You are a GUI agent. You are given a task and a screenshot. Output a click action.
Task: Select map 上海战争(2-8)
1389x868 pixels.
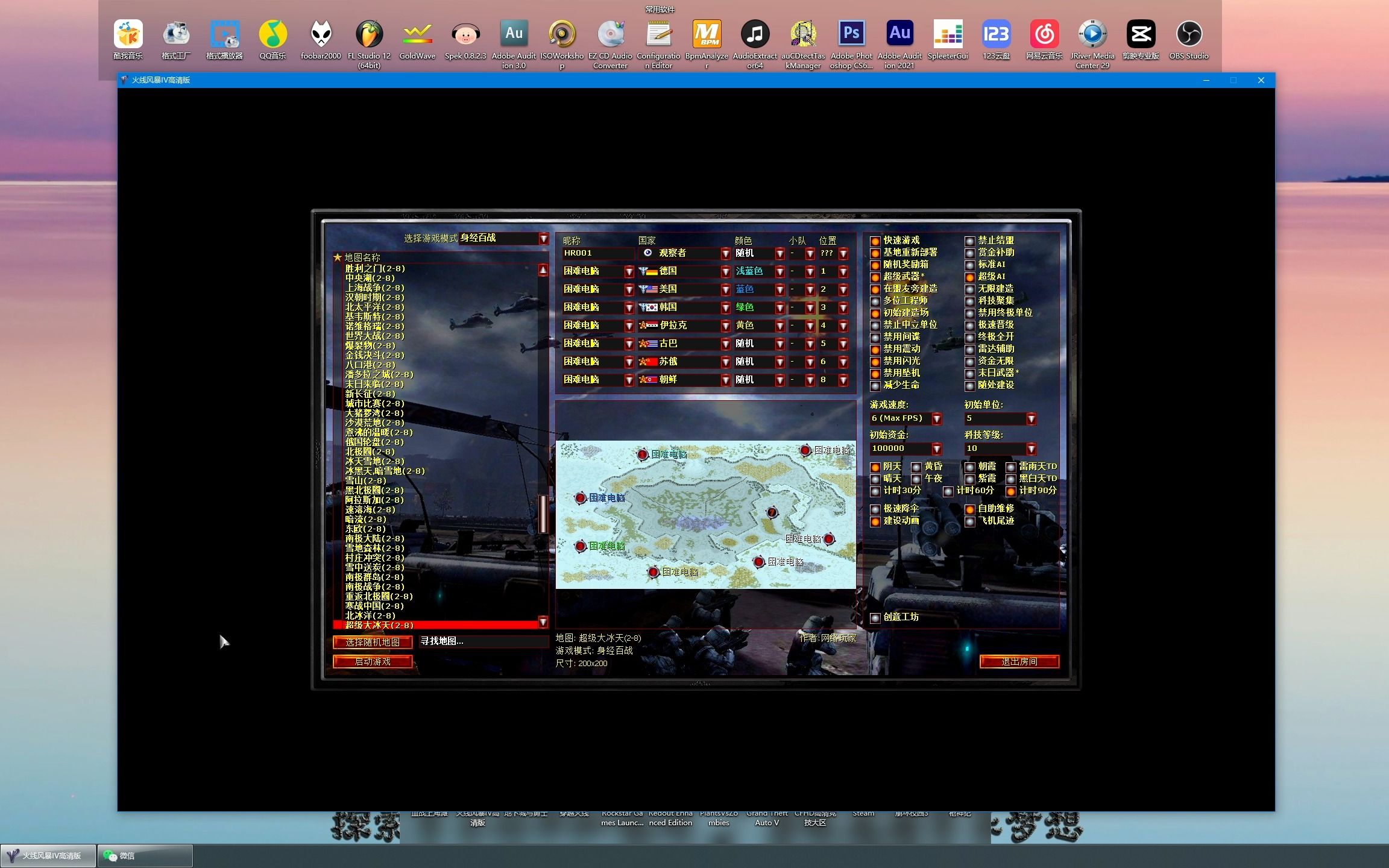374,288
